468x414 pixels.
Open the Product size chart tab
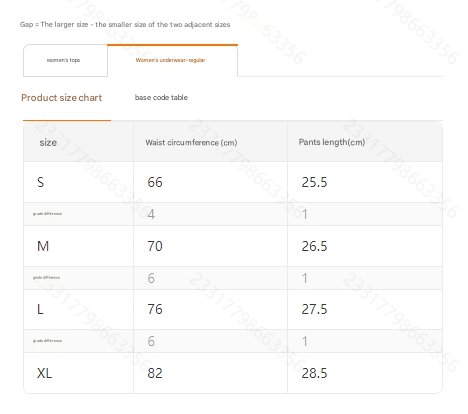coord(62,98)
